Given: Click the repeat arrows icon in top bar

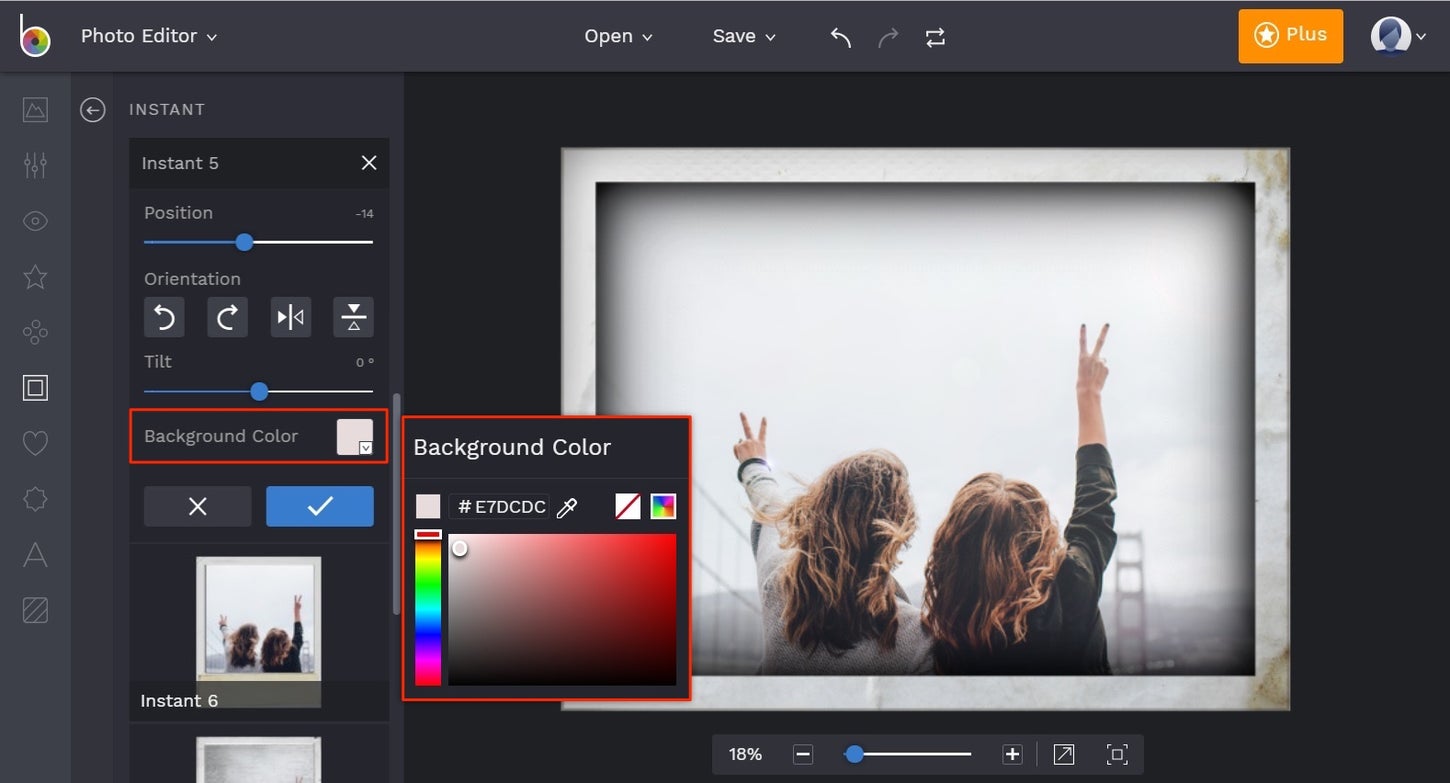Looking at the screenshot, I should pos(935,37).
